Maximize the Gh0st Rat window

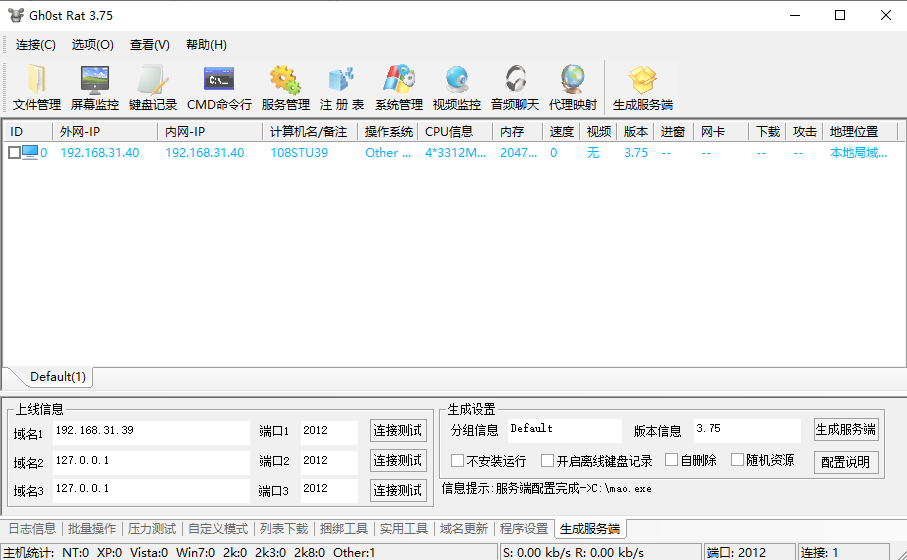840,15
